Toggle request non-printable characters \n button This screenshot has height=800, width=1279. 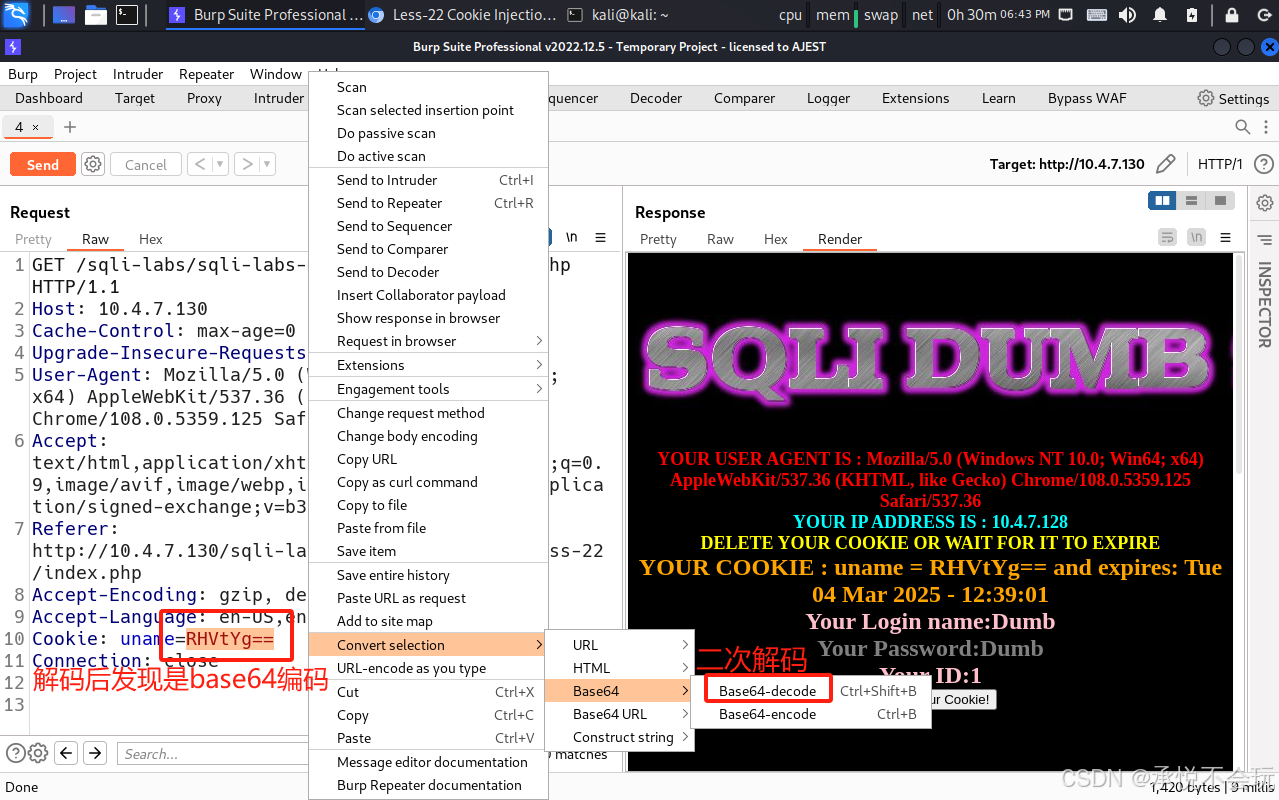(x=571, y=237)
